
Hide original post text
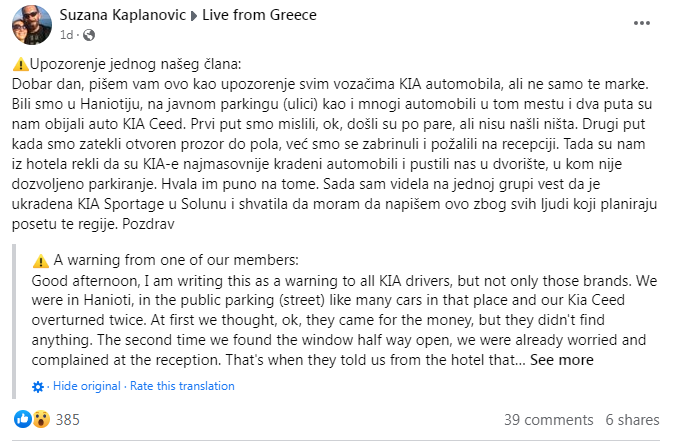(87, 386)
